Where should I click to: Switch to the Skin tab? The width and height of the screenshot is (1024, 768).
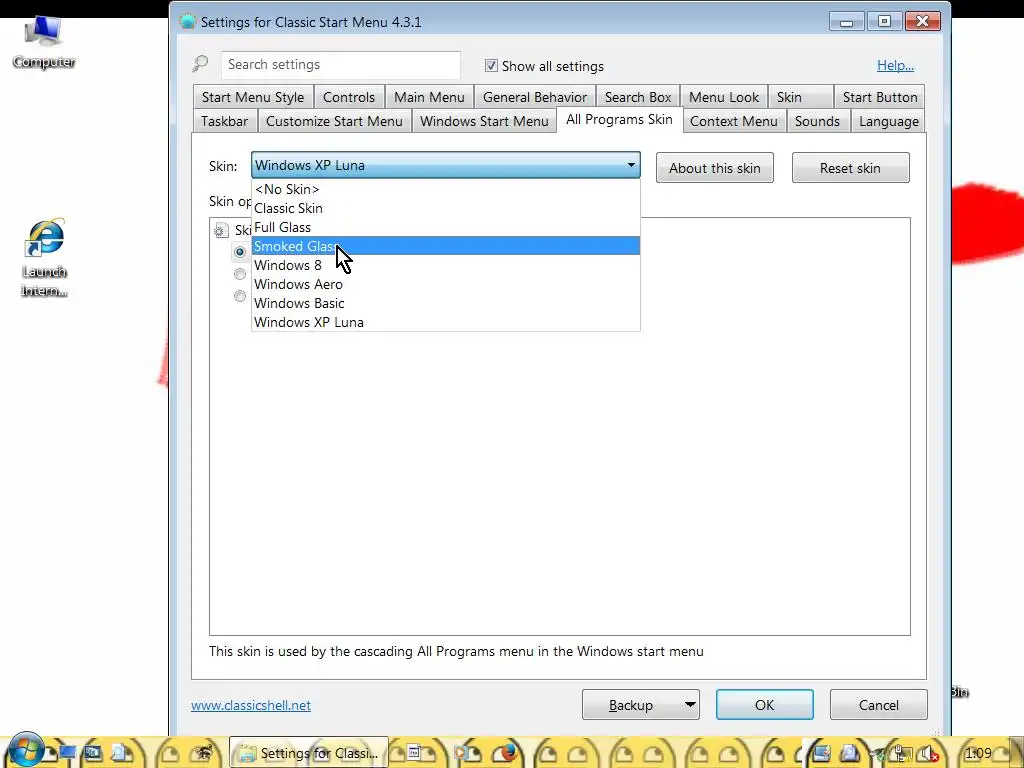coord(801,97)
